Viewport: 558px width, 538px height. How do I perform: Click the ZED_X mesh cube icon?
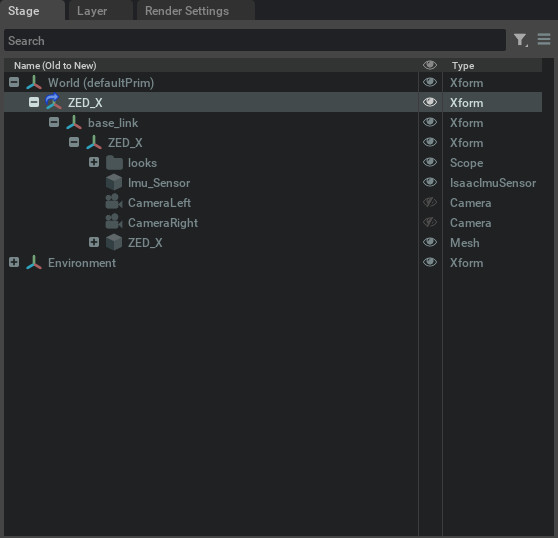pyautogui.click(x=114, y=242)
